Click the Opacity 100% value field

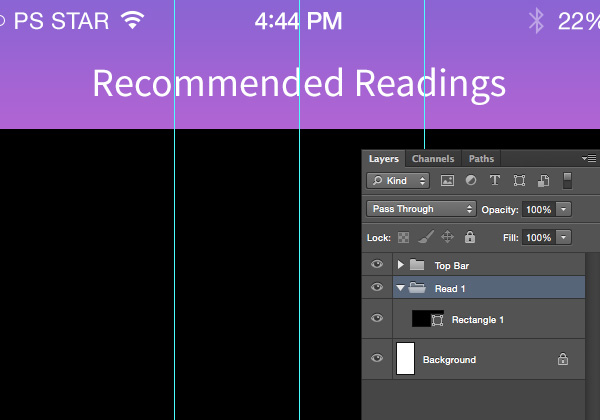click(x=539, y=209)
